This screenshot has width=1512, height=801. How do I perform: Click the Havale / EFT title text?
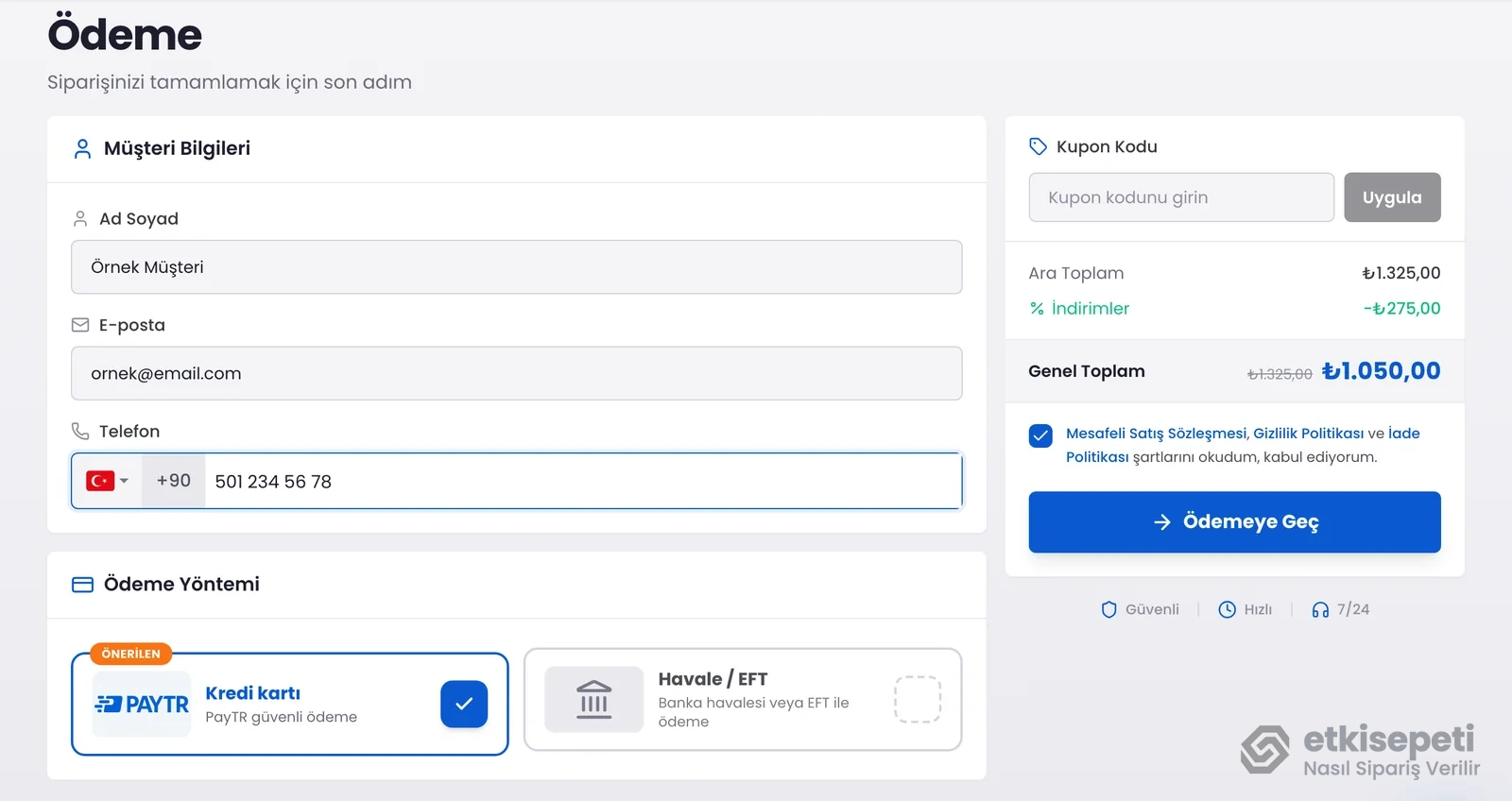coord(713,679)
